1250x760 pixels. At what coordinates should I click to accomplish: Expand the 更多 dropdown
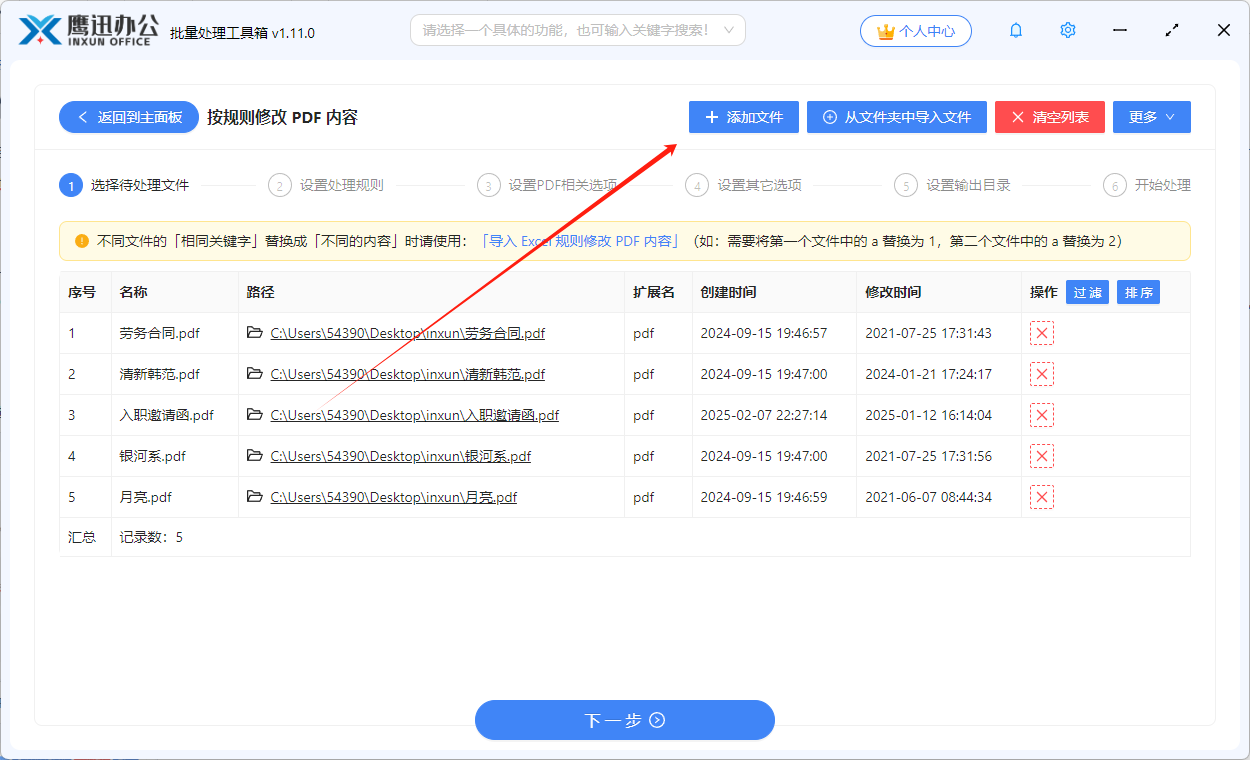[1152, 117]
